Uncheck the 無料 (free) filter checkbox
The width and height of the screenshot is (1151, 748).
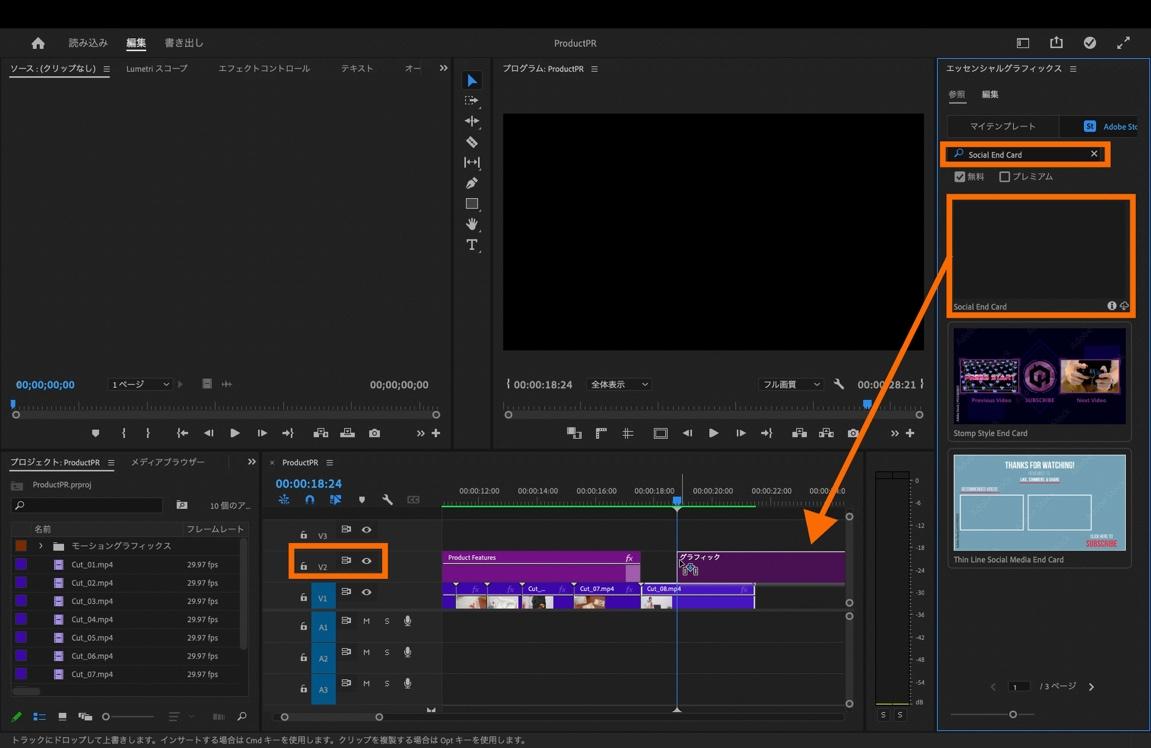tap(959, 177)
